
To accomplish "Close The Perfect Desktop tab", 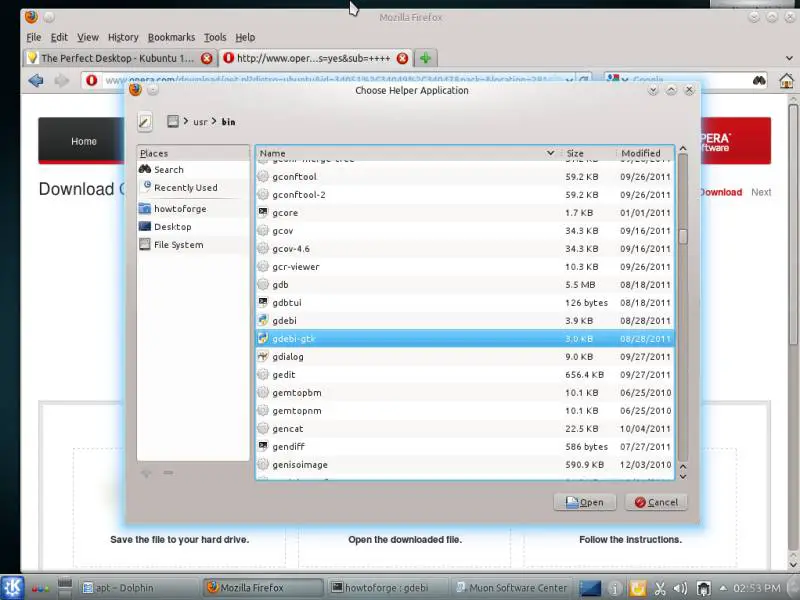I will point(207,58).
